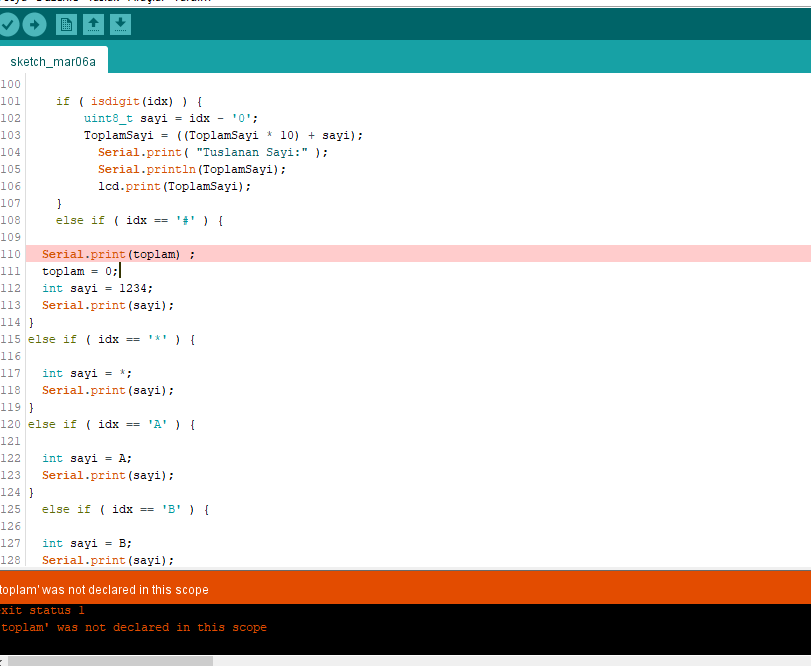Click 'exit status 1' in the console
Screen dimensions: 811x666
pos(43,610)
